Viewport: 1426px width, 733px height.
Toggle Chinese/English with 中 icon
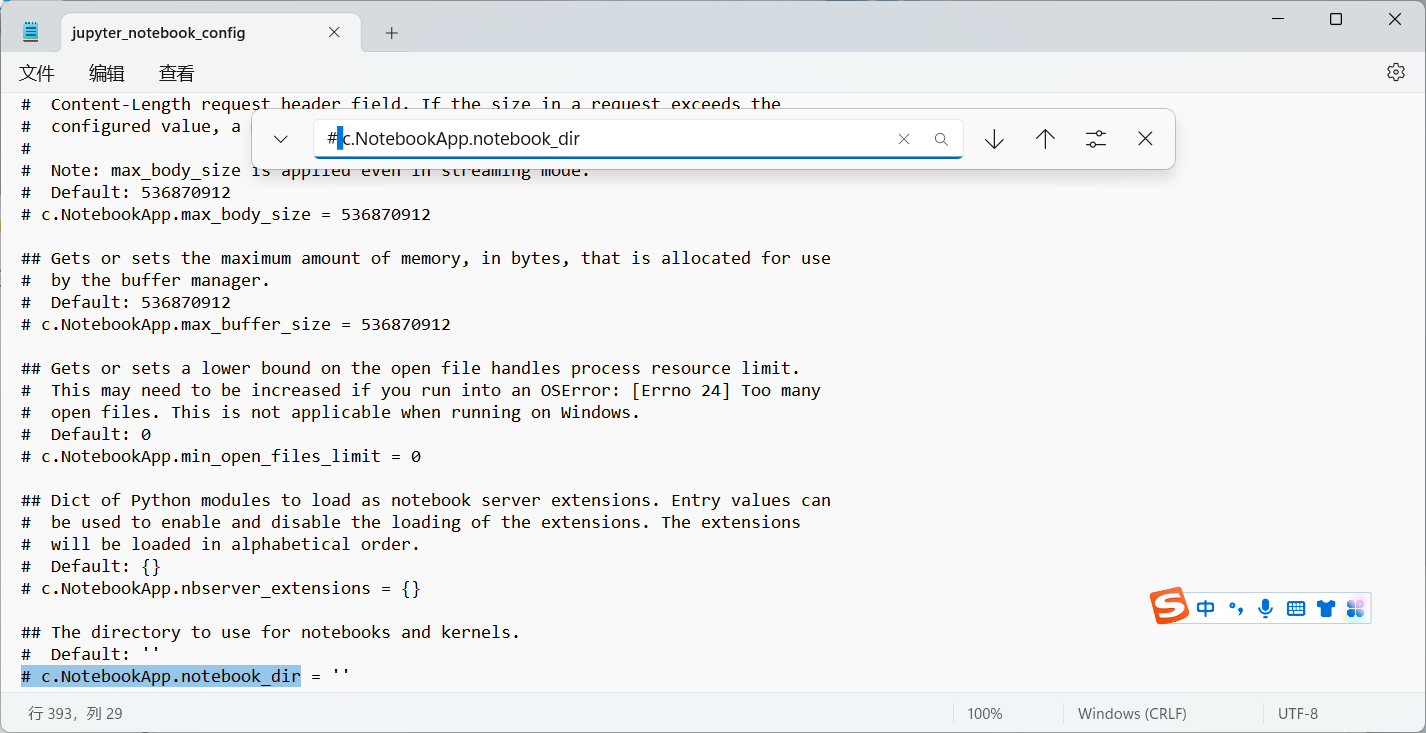click(1205, 607)
